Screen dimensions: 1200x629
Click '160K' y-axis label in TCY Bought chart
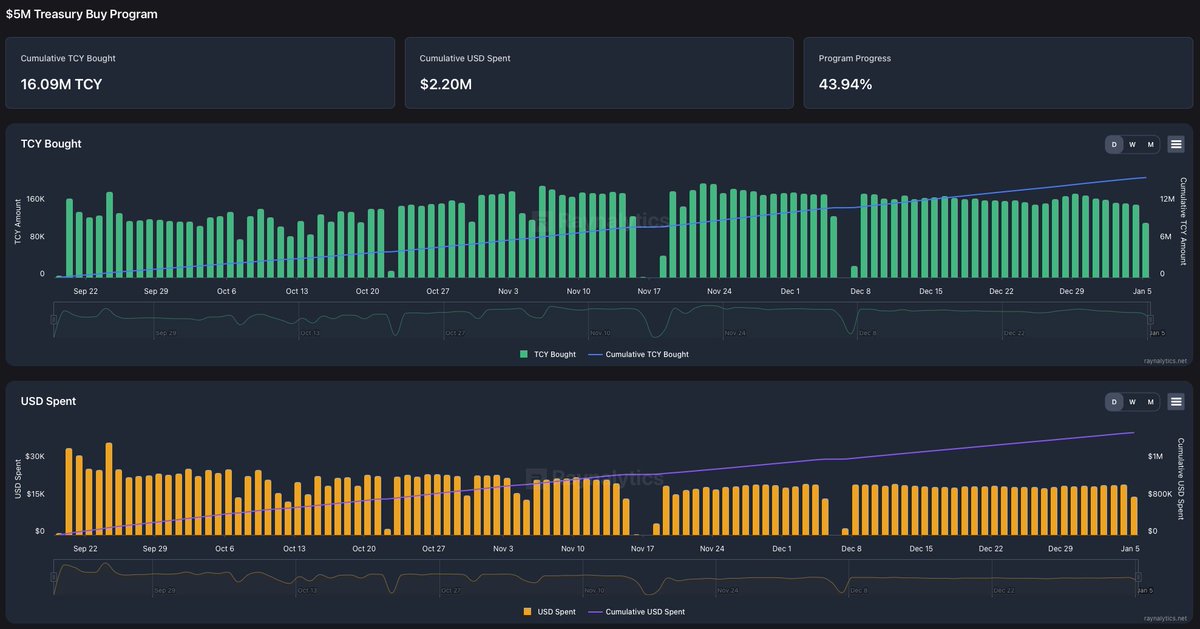[35, 199]
